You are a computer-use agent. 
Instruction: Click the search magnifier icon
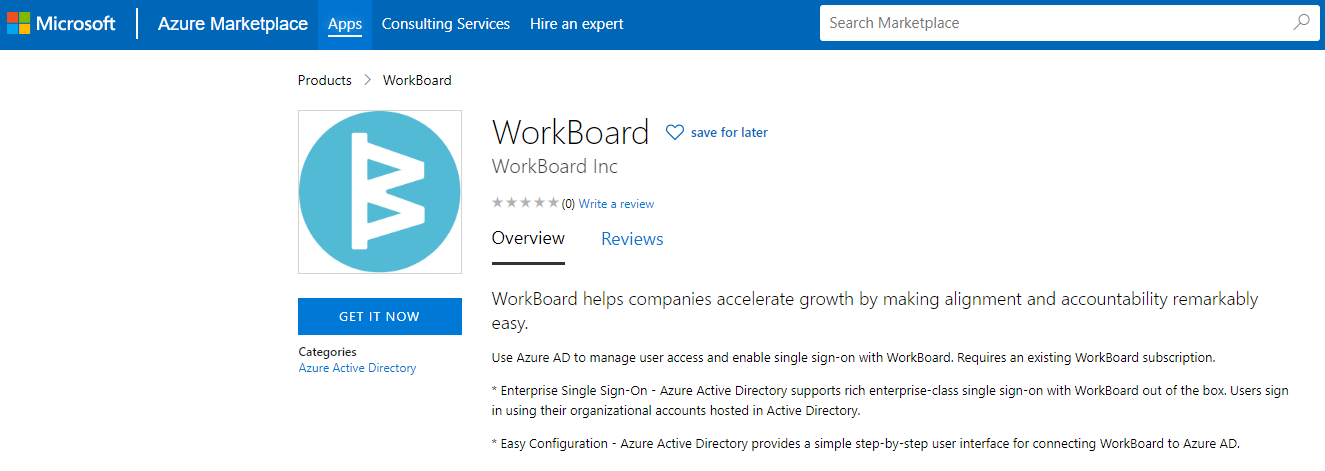1301,22
